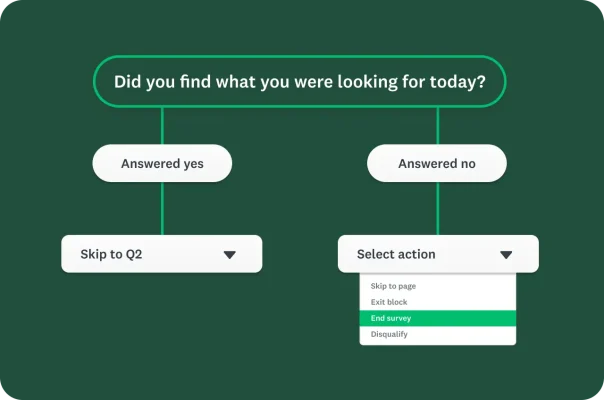This screenshot has height=400, width=604.
Task: Open the "Skip to Q2" dropdown
Action: tap(162, 254)
